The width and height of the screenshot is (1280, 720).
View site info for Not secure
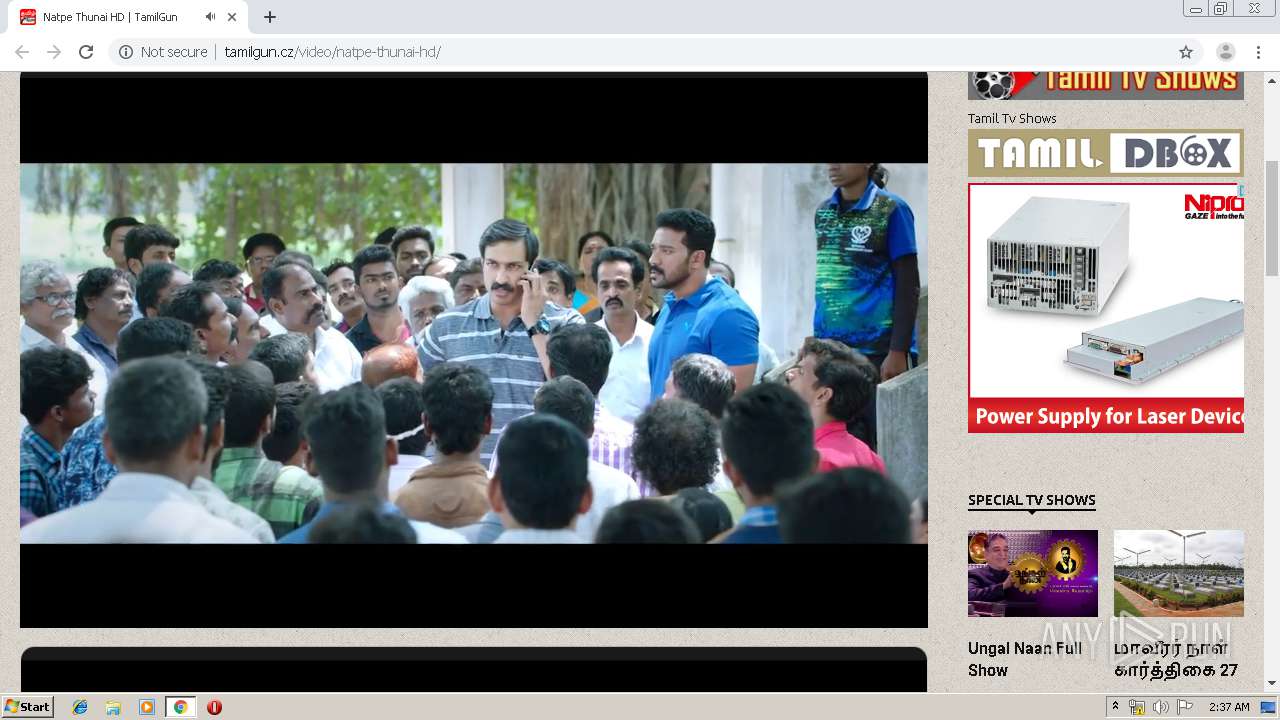(163, 52)
